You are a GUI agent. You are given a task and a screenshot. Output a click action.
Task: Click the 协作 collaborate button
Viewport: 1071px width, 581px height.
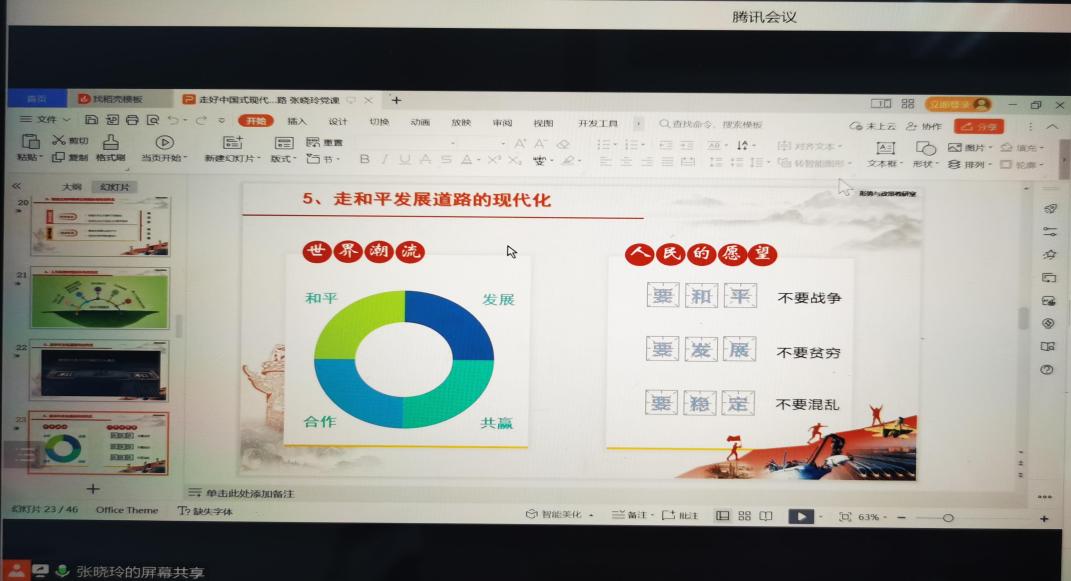coord(924,126)
